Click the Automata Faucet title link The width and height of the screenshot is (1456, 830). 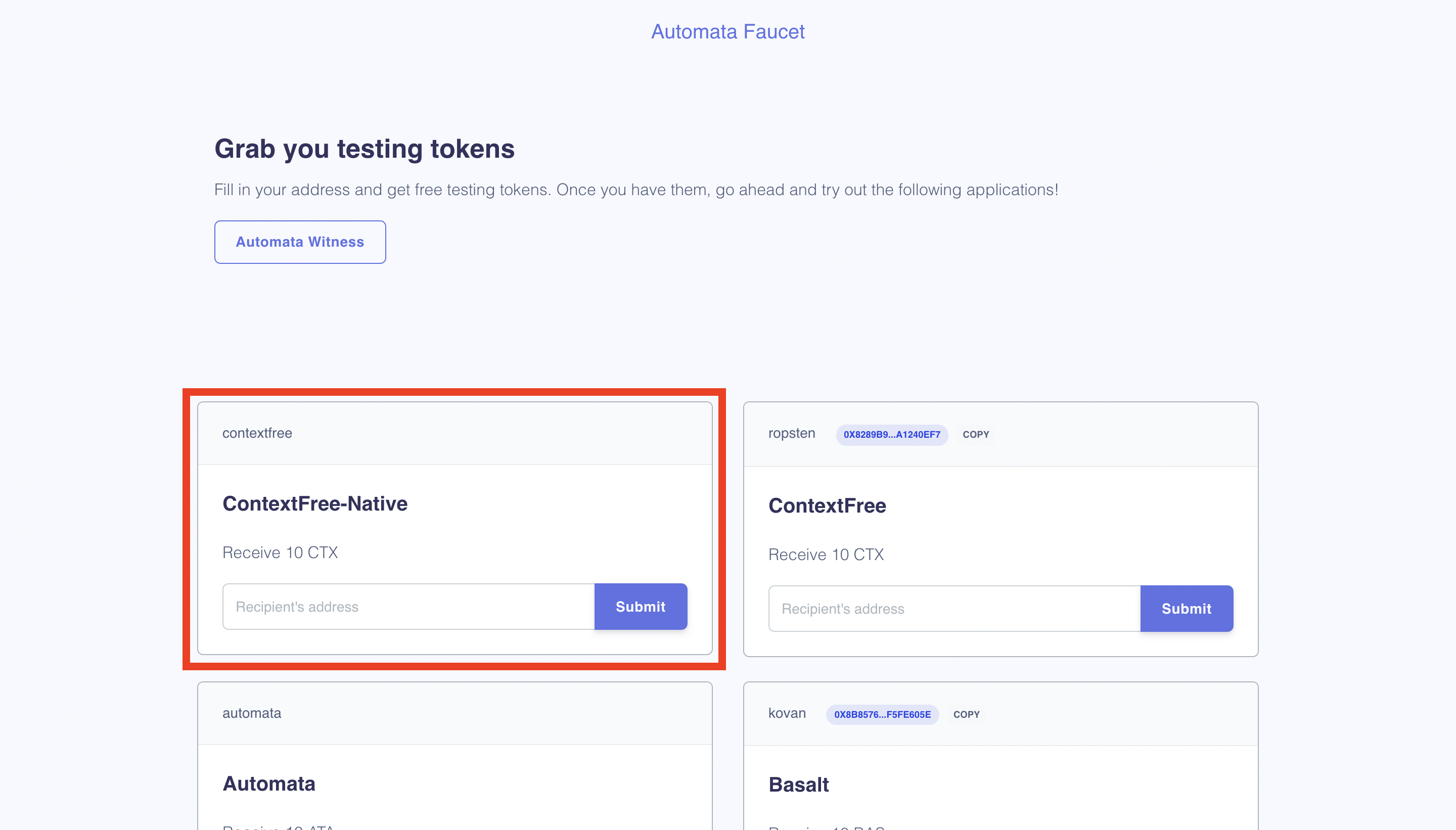click(727, 31)
